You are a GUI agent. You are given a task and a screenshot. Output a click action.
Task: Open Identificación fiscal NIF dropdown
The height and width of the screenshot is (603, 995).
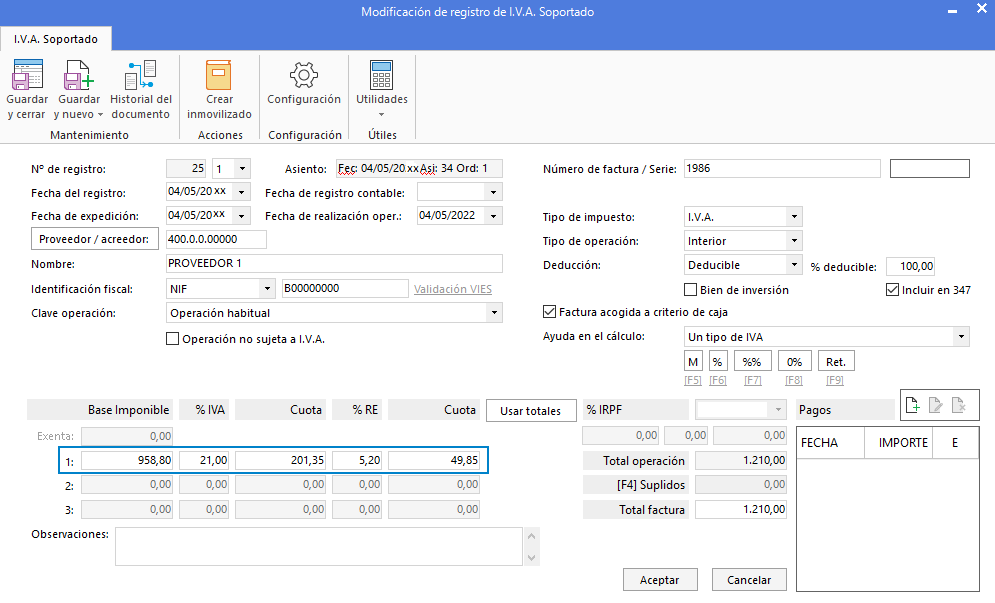267,288
